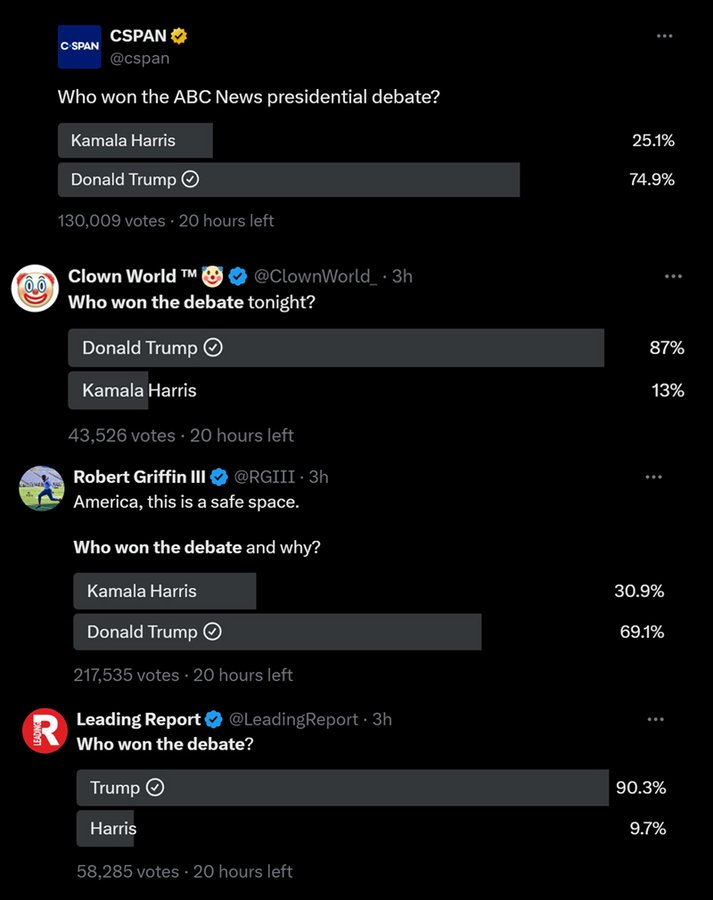The width and height of the screenshot is (713, 900).
Task: Open more options on Leading Report post
Action: click(x=655, y=719)
